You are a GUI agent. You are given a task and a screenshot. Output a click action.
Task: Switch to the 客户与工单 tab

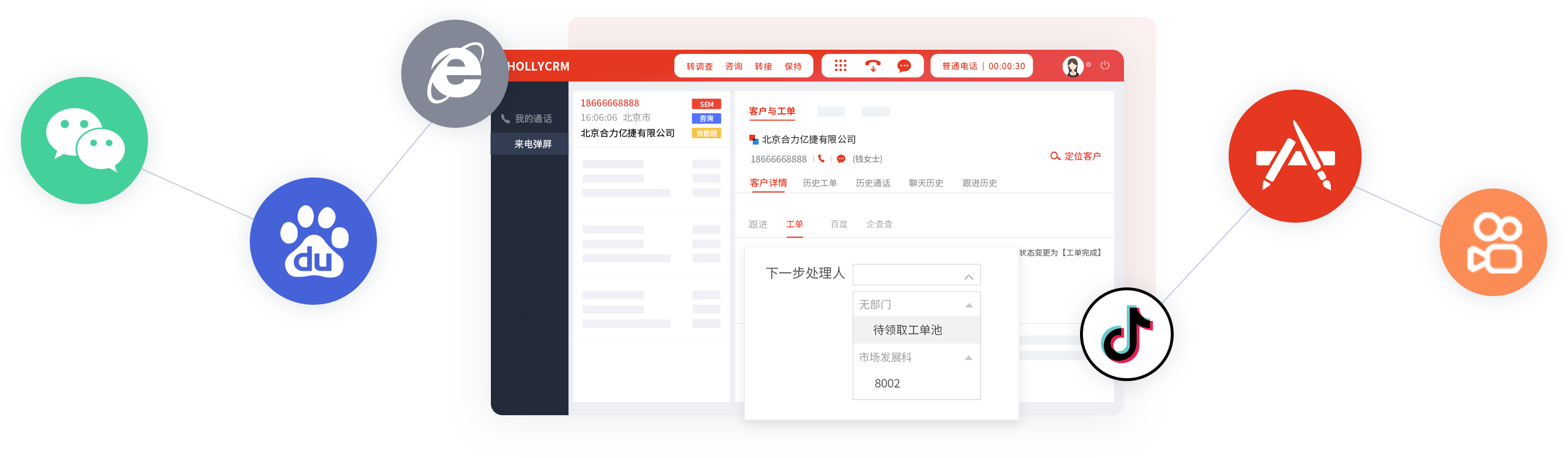772,112
